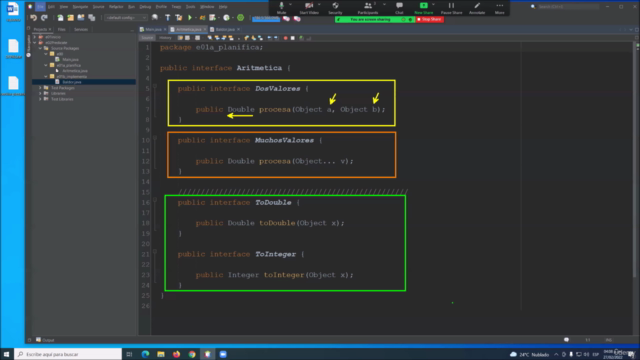Viewport: 640px width, 360px height.
Task: Switch to History editor view
Action: point(165,38)
